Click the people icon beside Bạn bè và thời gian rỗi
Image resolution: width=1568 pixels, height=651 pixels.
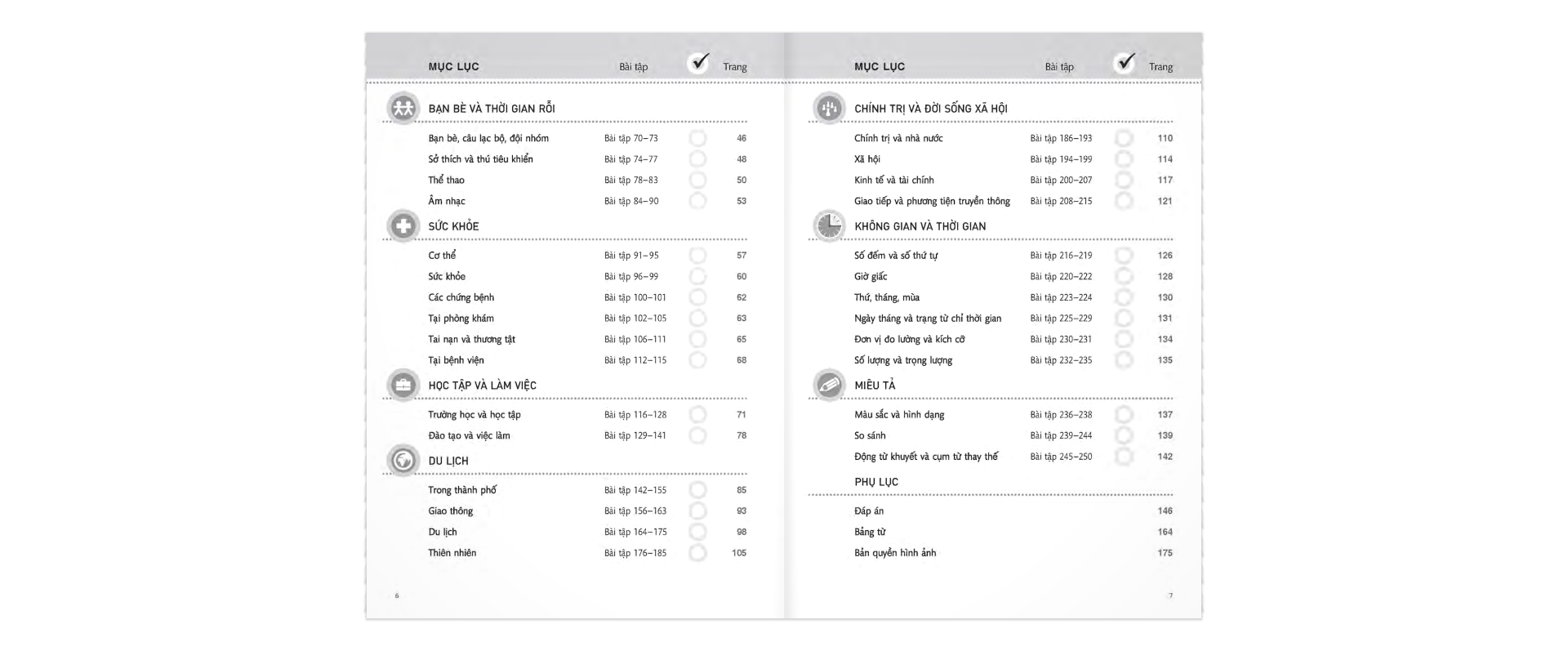click(403, 108)
